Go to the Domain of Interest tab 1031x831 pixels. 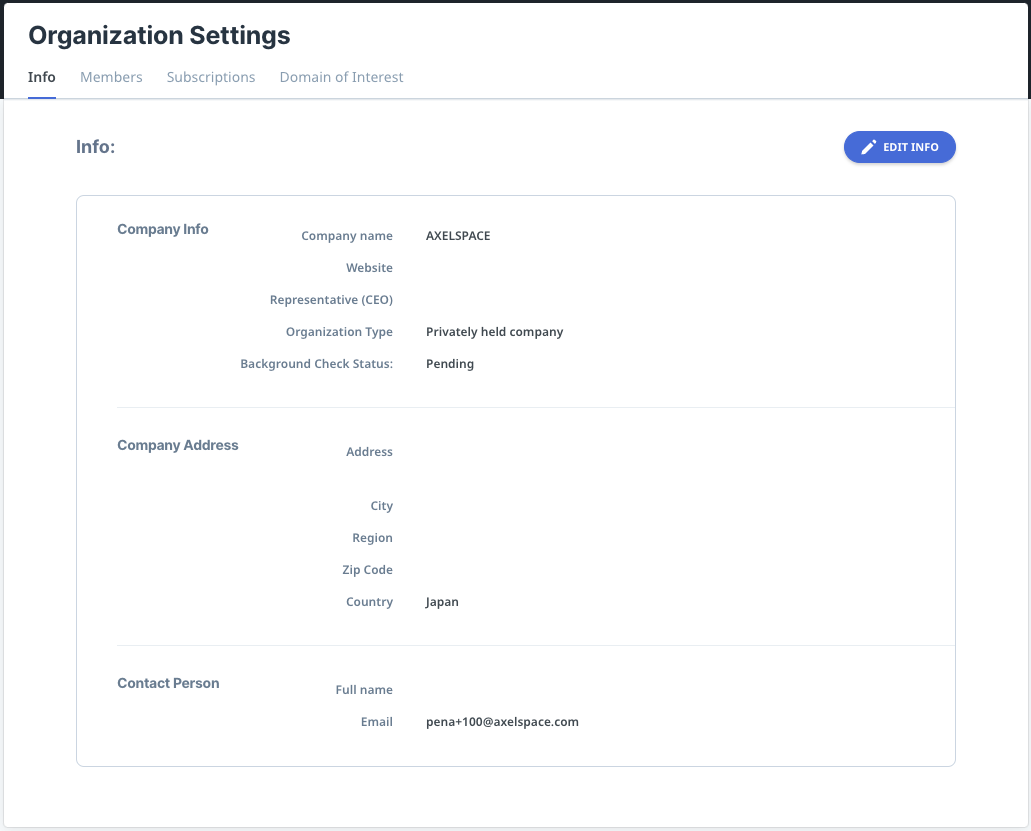pyautogui.click(x=341, y=77)
